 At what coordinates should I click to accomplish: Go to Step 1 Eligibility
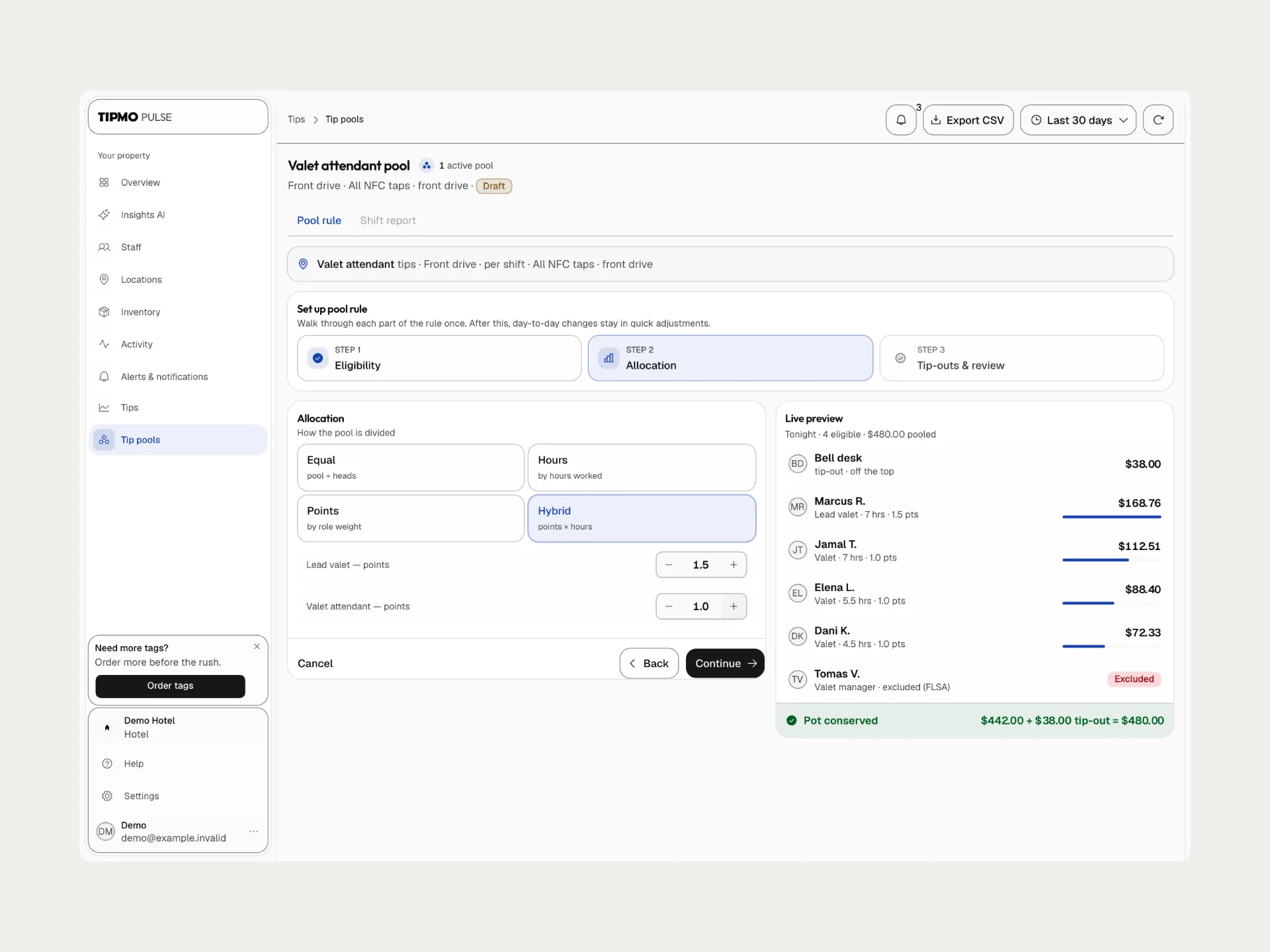click(439, 358)
